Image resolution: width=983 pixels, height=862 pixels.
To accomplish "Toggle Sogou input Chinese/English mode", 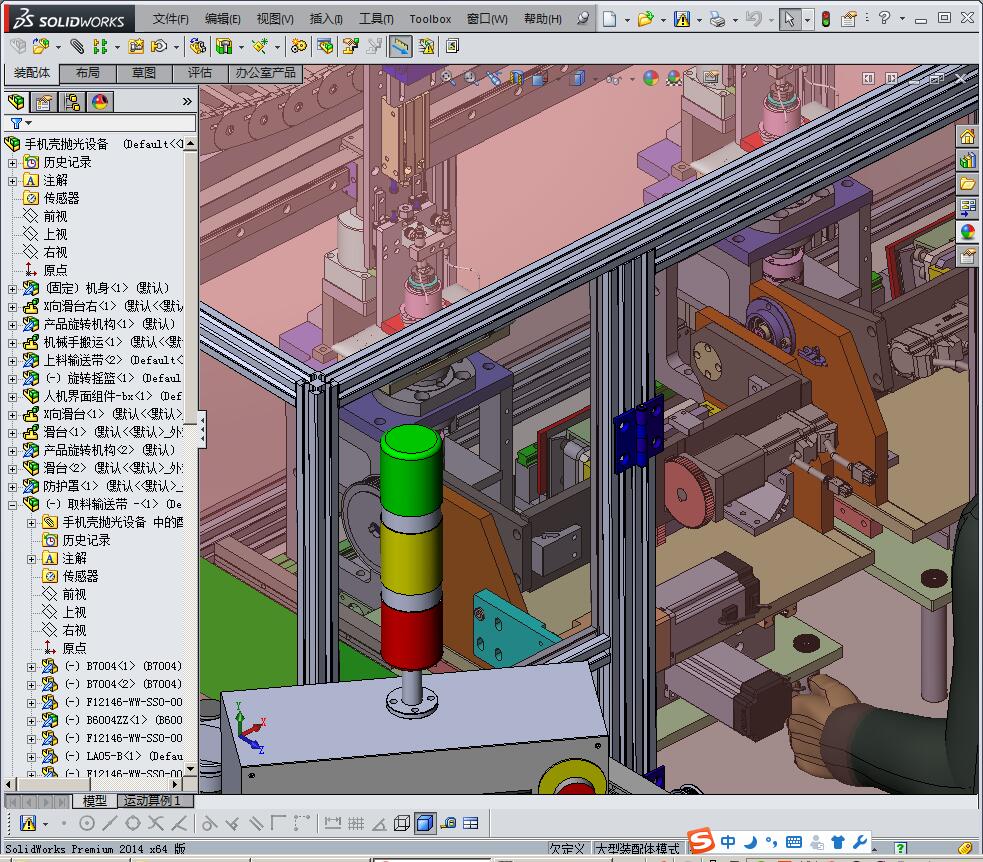I will 729,842.
